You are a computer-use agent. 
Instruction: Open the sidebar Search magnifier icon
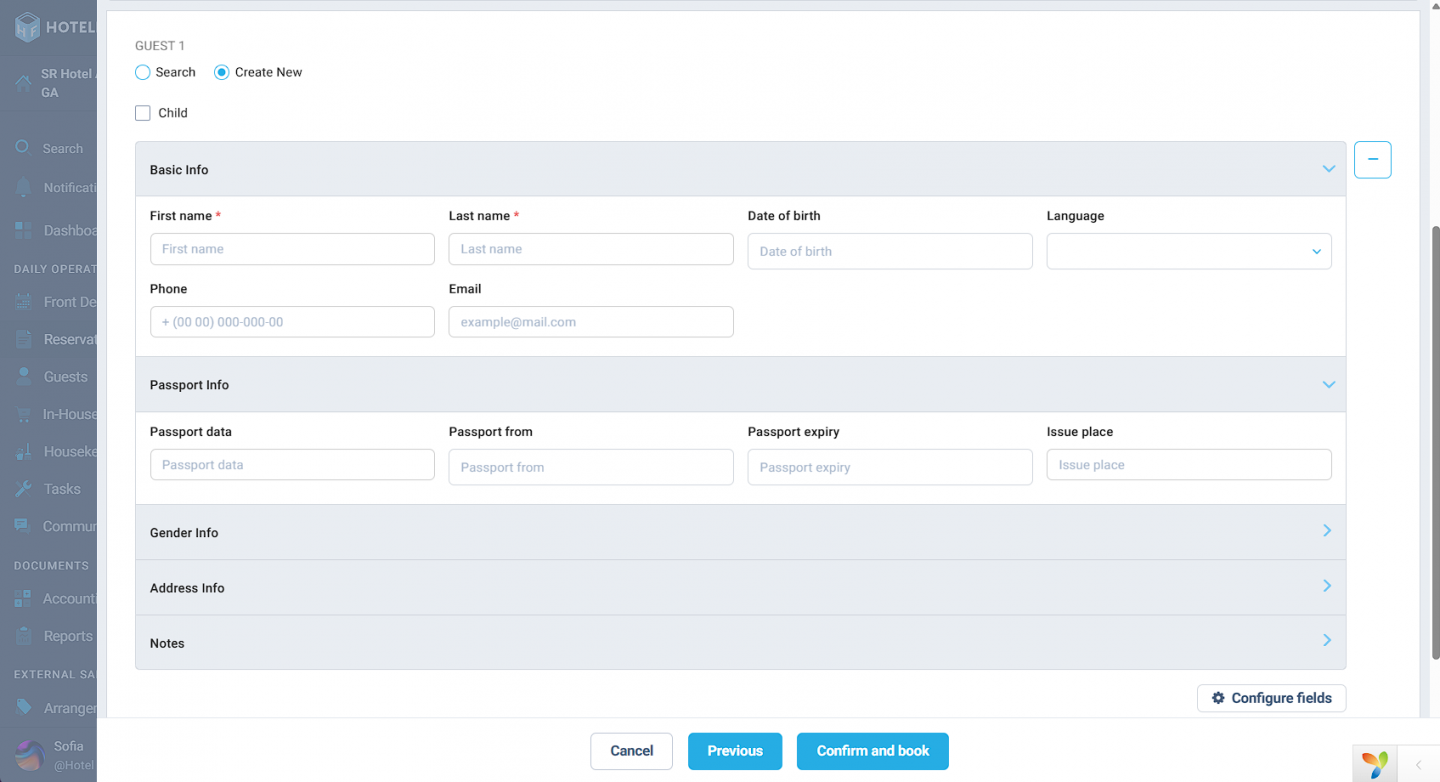coord(22,147)
